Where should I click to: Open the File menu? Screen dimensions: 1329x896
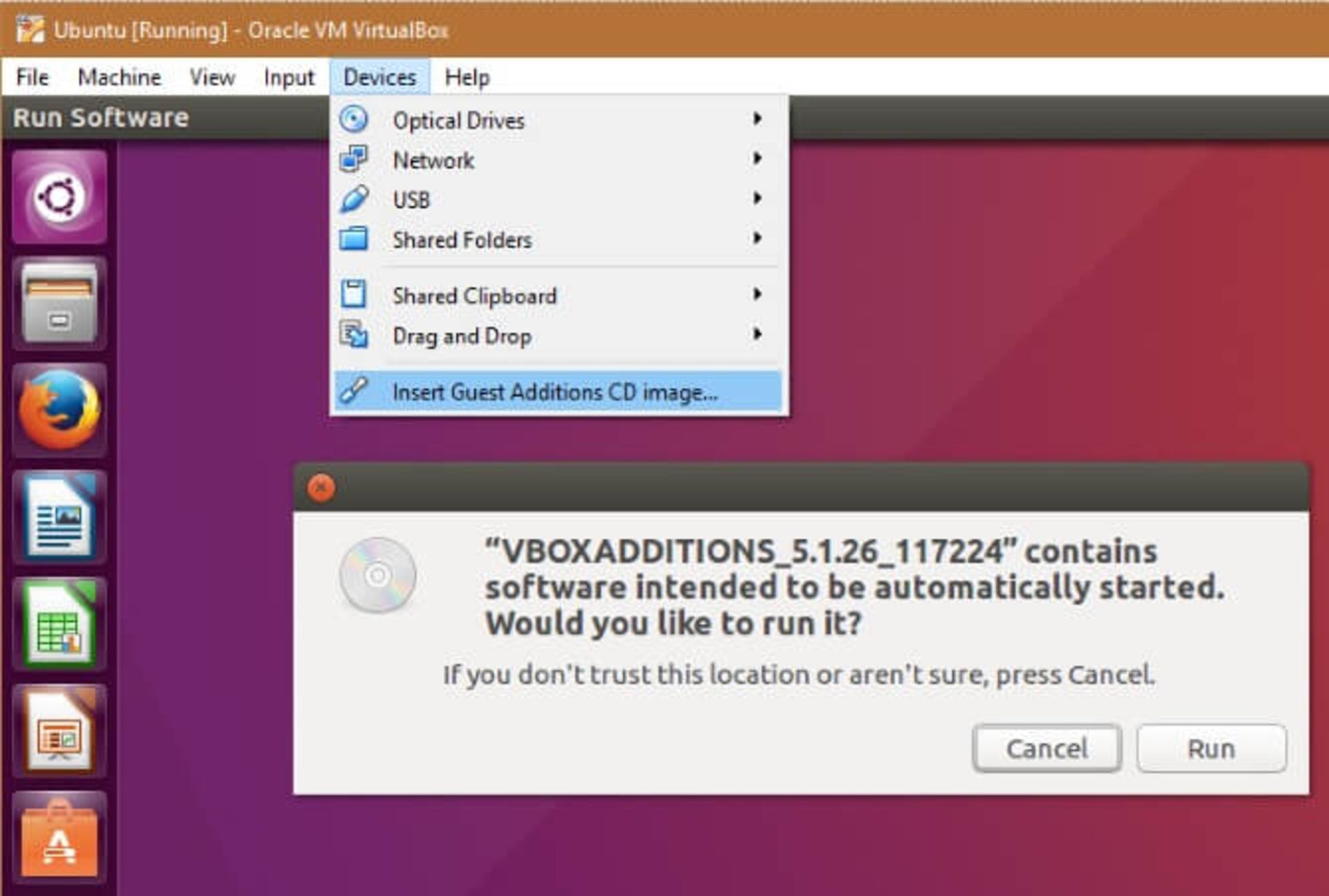click(33, 77)
